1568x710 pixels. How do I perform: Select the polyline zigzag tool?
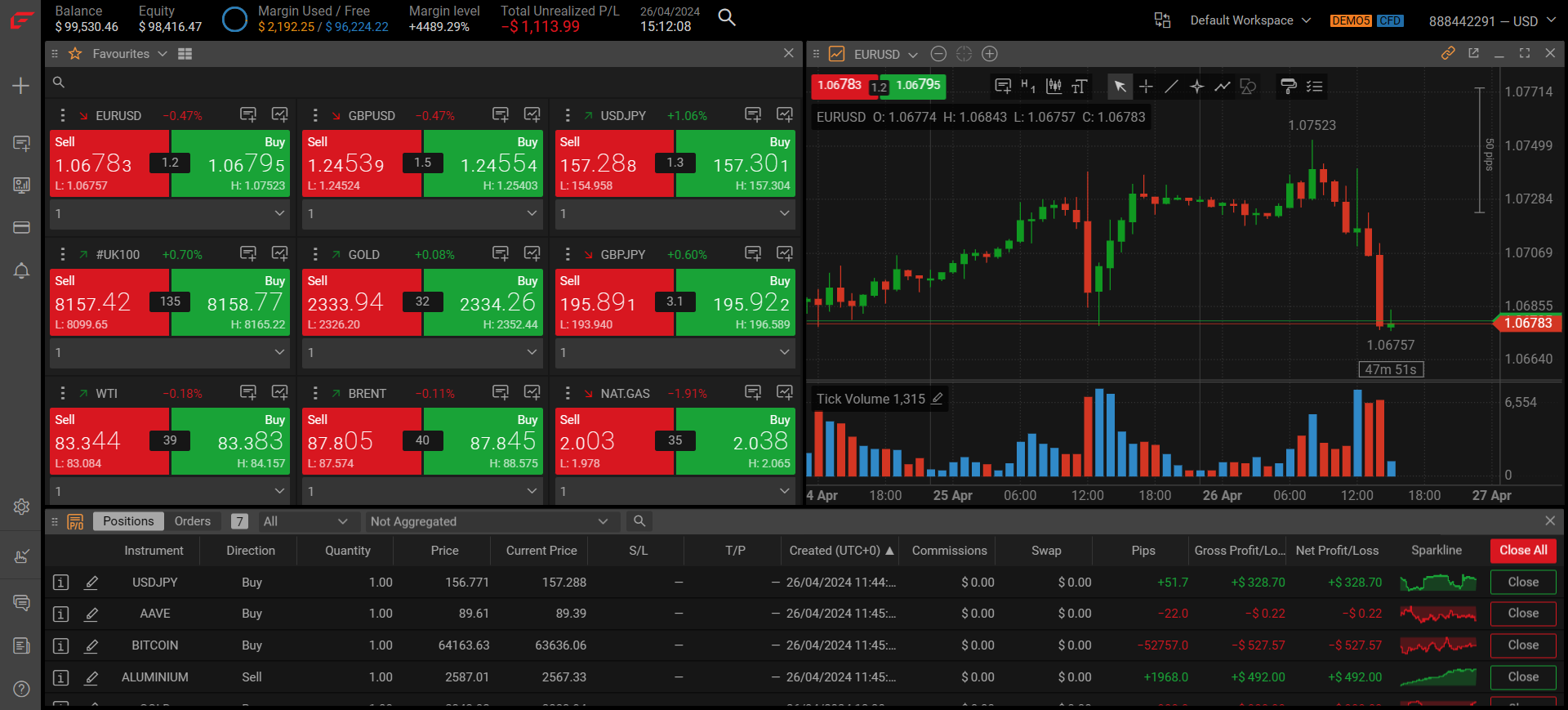(1222, 86)
